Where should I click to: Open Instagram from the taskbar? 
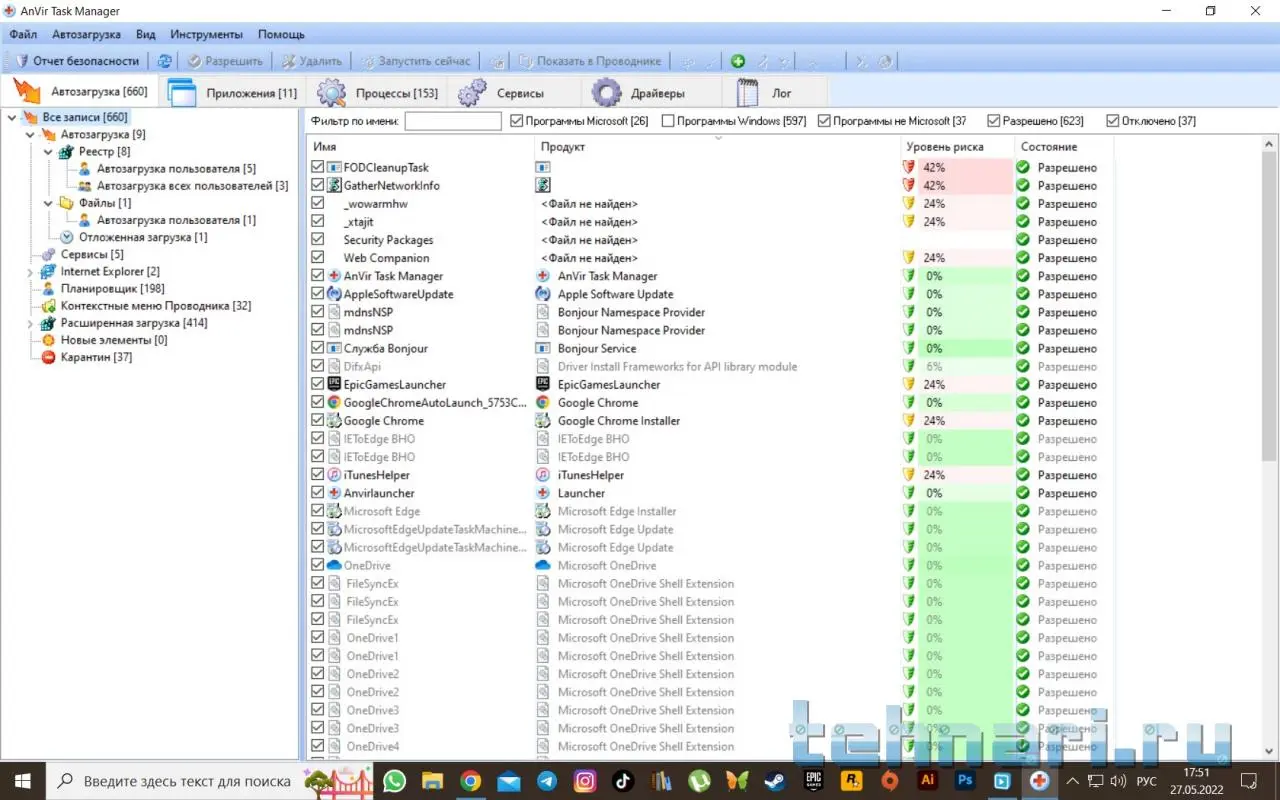pyautogui.click(x=585, y=780)
